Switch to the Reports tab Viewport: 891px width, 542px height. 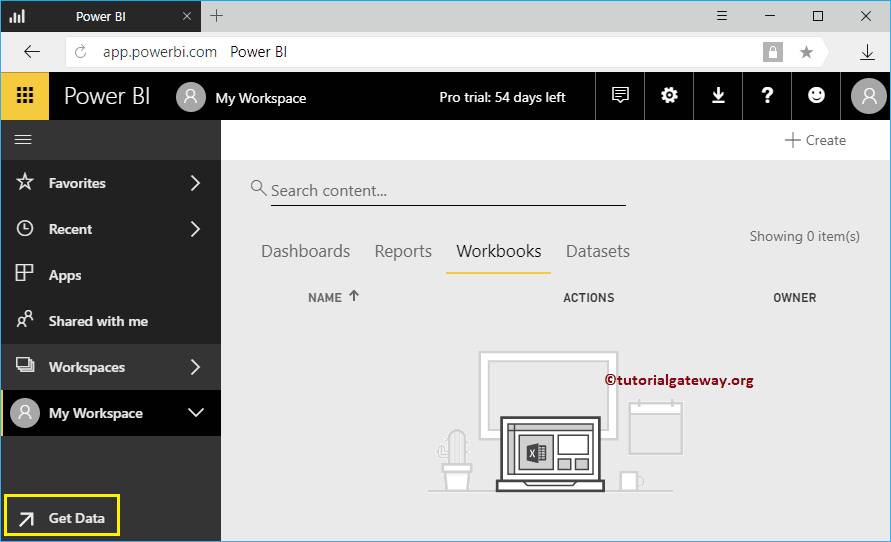(x=403, y=251)
